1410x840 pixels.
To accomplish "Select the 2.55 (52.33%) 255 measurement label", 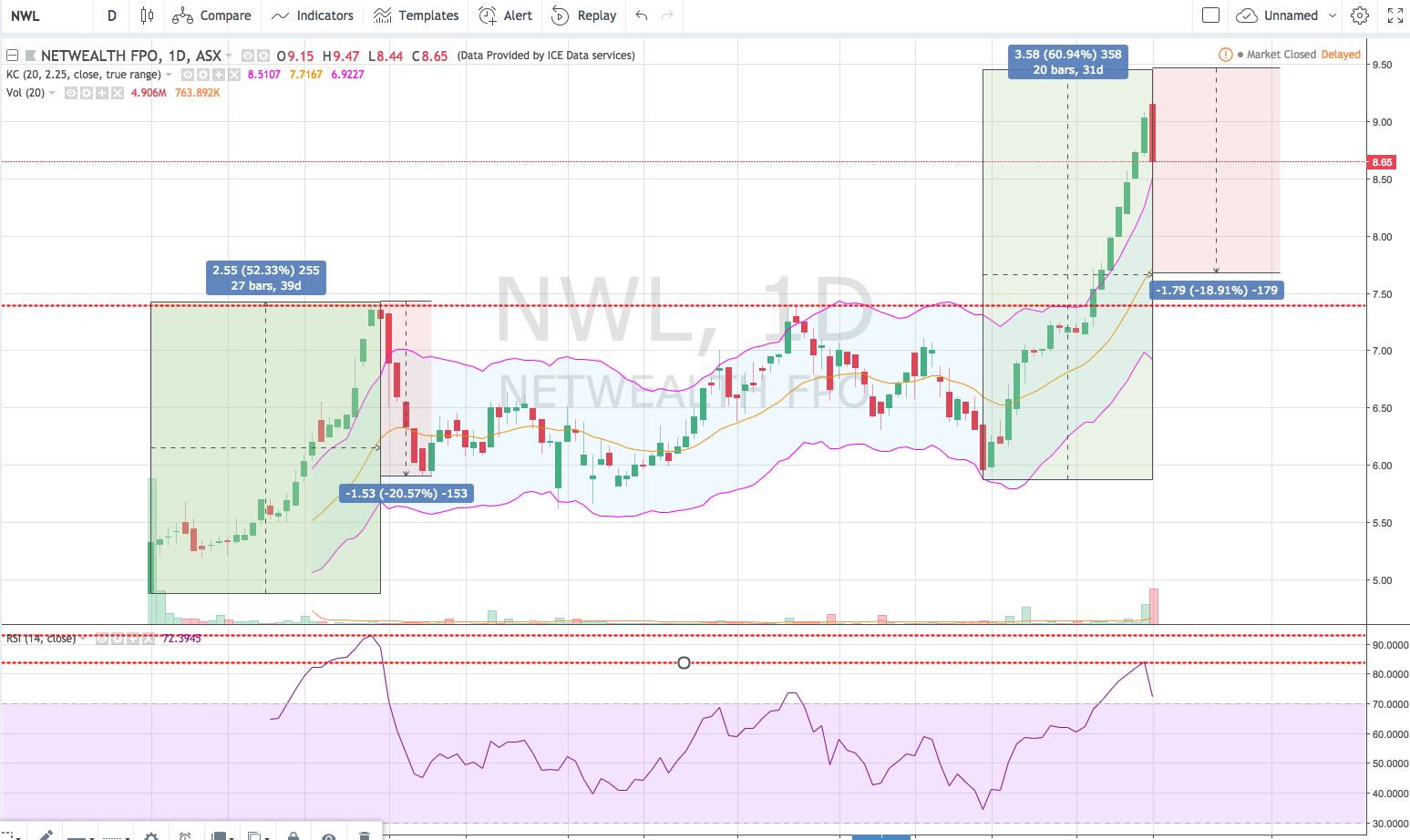I will (x=266, y=278).
